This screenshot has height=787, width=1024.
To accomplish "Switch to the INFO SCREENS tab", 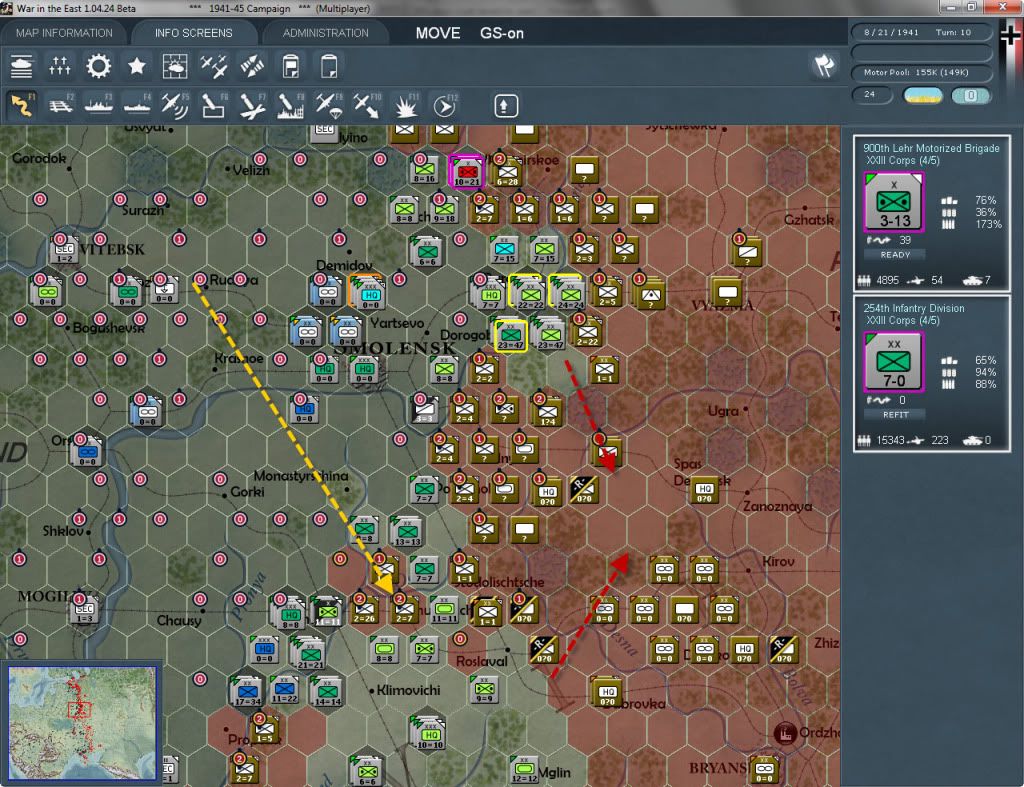I will 193,33.
